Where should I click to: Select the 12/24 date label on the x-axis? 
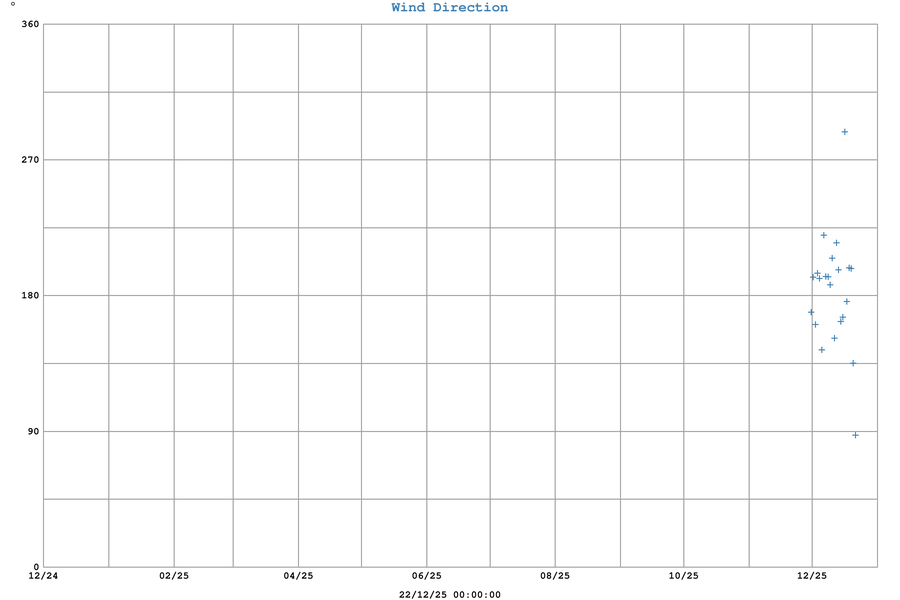pos(43,576)
